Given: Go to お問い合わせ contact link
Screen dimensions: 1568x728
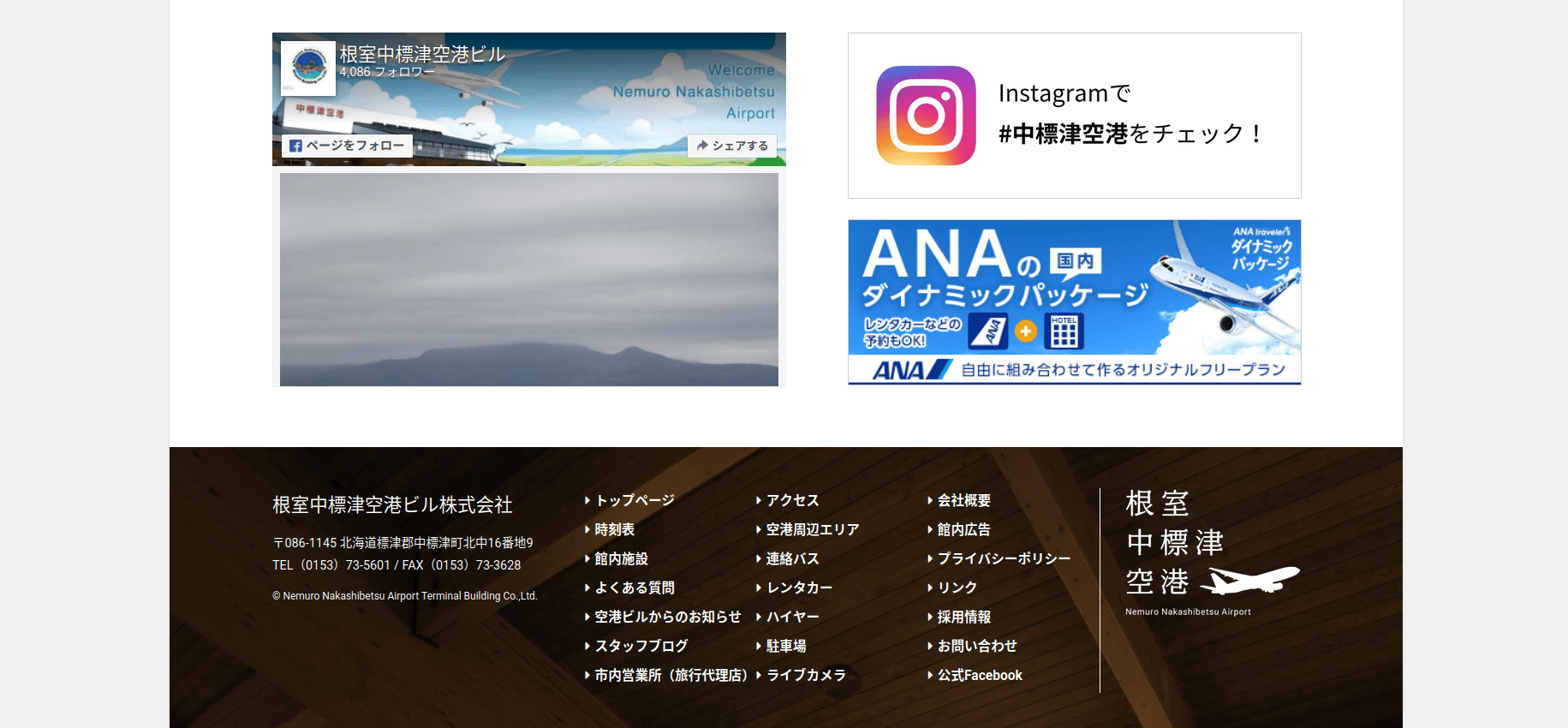Looking at the screenshot, I should click(x=977, y=646).
